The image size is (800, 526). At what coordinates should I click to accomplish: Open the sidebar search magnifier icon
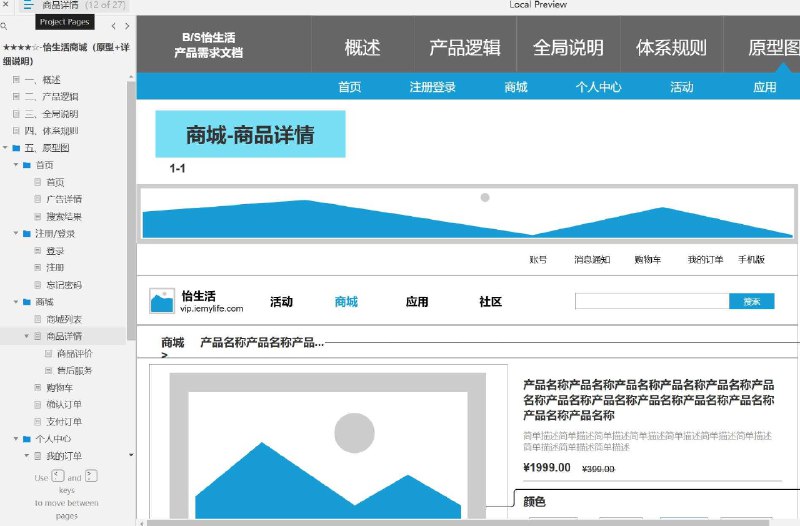4,26
